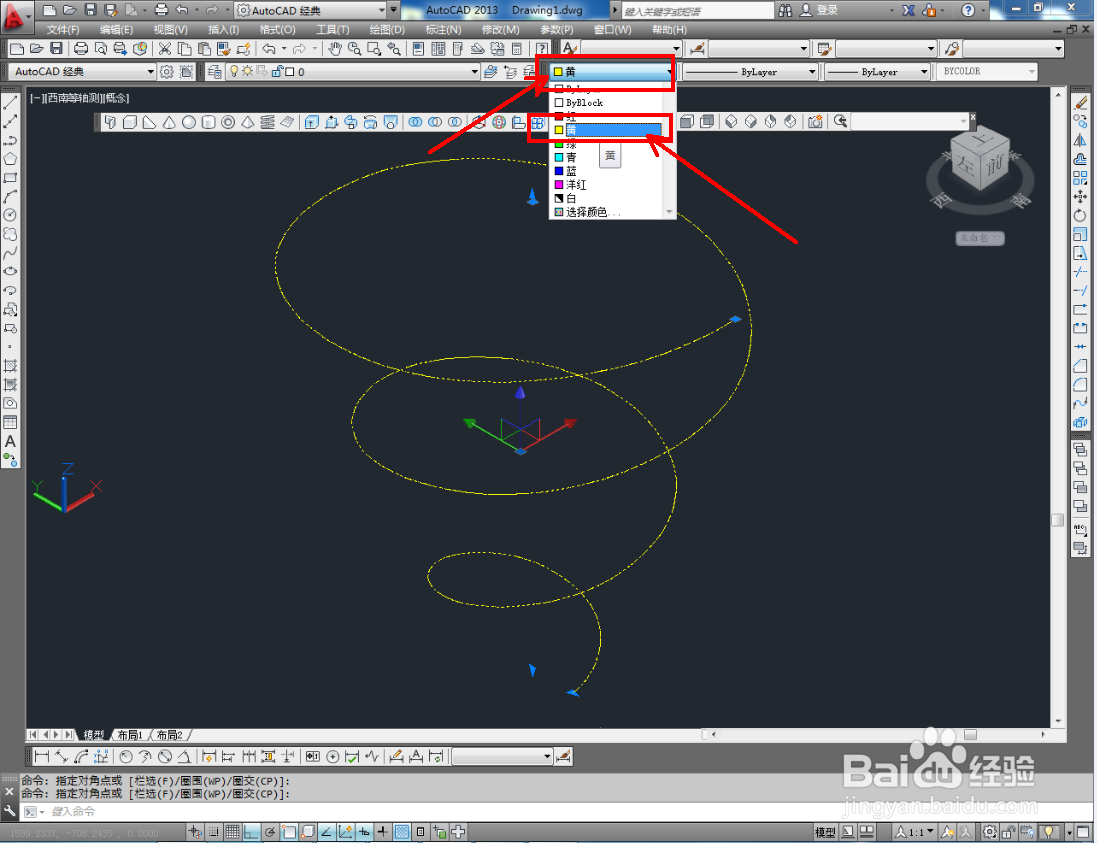Click the Box solid icon in Modeling toolbar

(130, 122)
